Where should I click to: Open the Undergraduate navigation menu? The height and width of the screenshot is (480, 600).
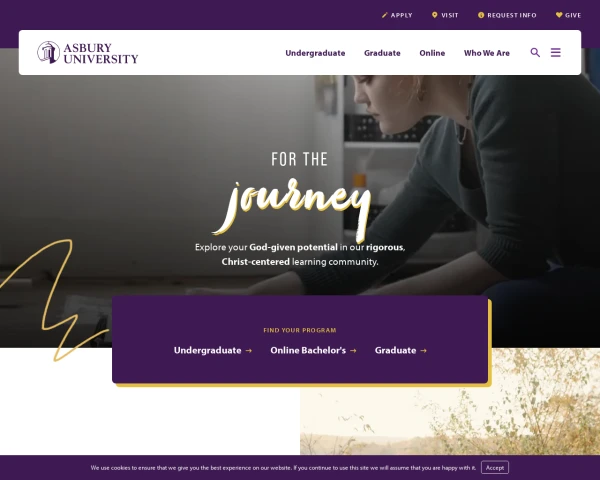pos(315,53)
